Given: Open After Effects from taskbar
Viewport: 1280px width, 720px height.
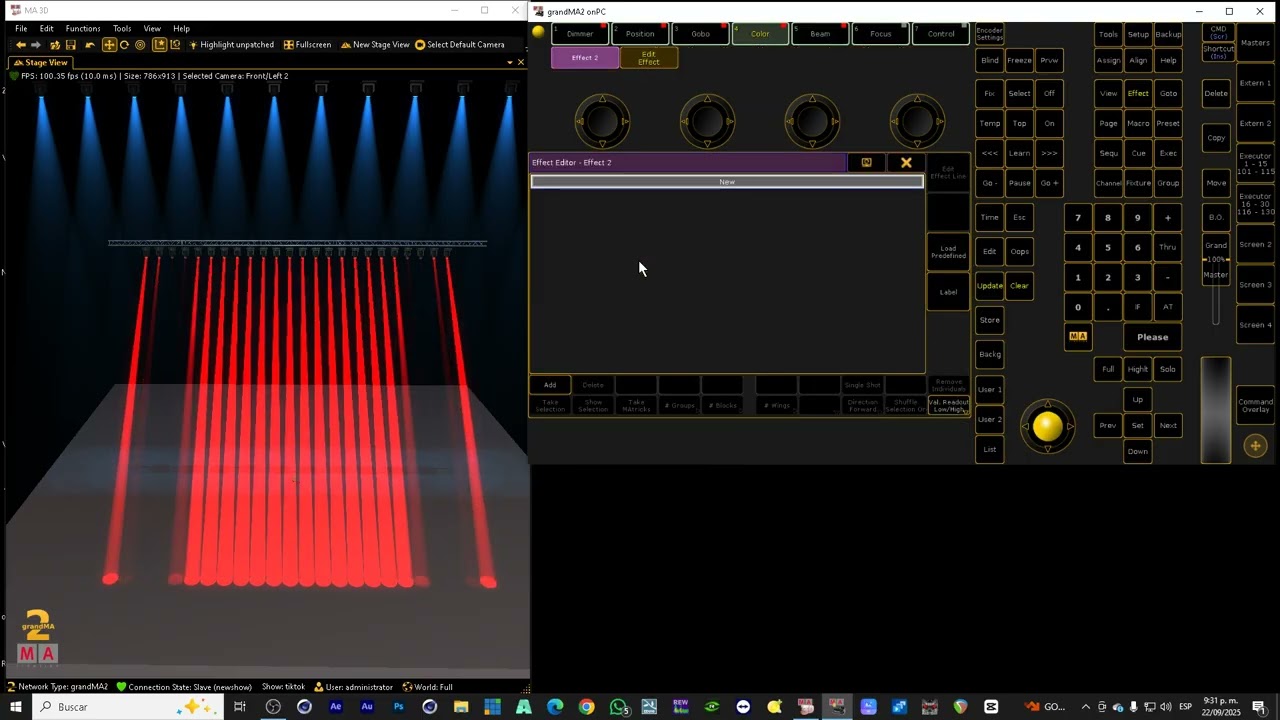Looking at the screenshot, I should click(x=335, y=707).
